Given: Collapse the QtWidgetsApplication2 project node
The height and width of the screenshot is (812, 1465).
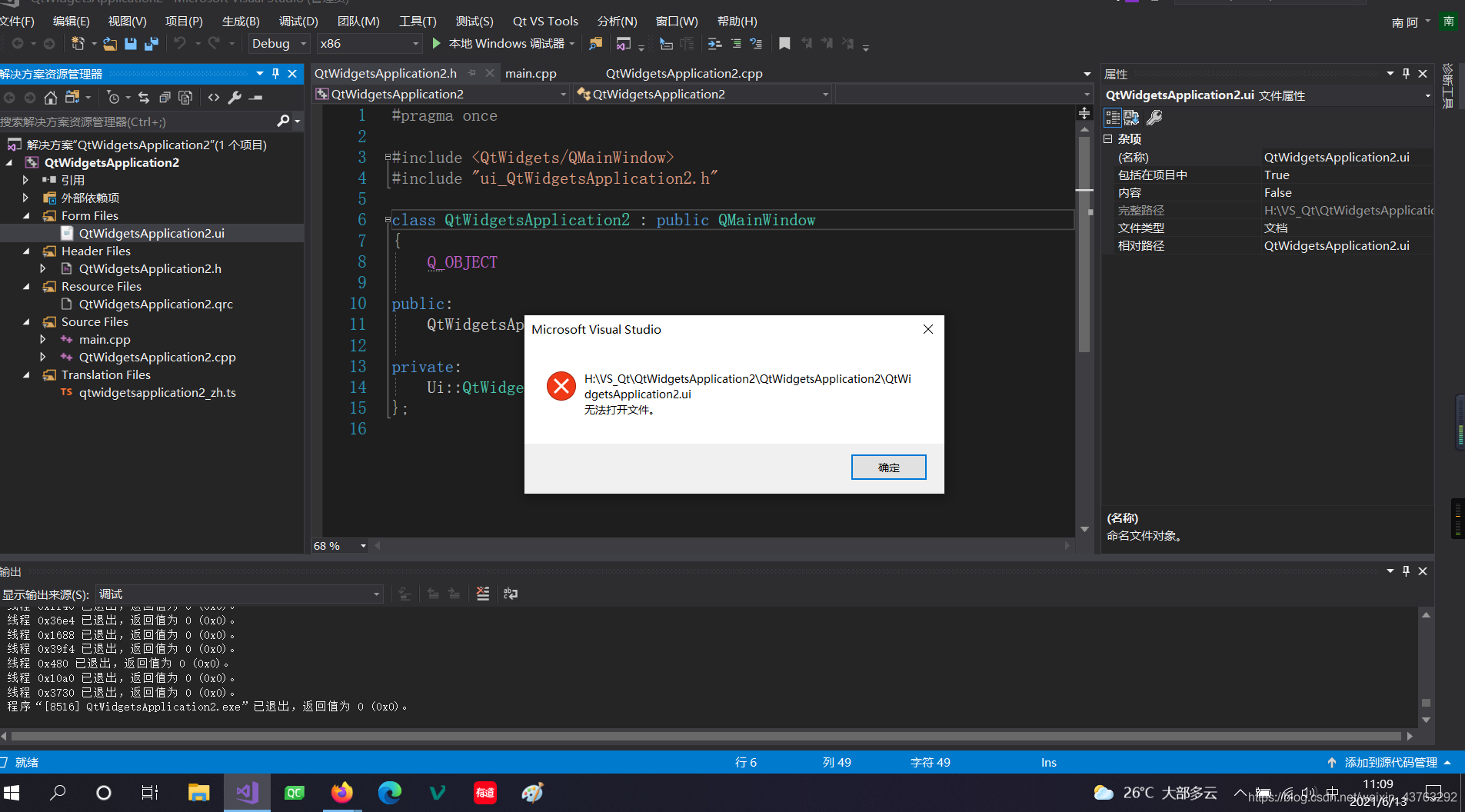Looking at the screenshot, I should [9, 163].
